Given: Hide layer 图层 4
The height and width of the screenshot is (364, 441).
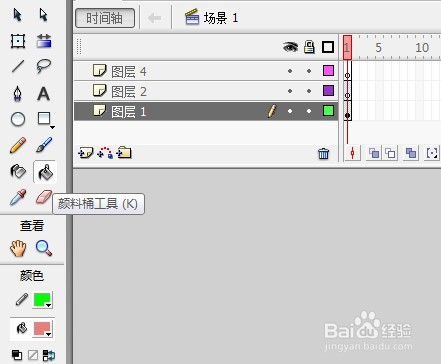Looking at the screenshot, I should tap(290, 71).
